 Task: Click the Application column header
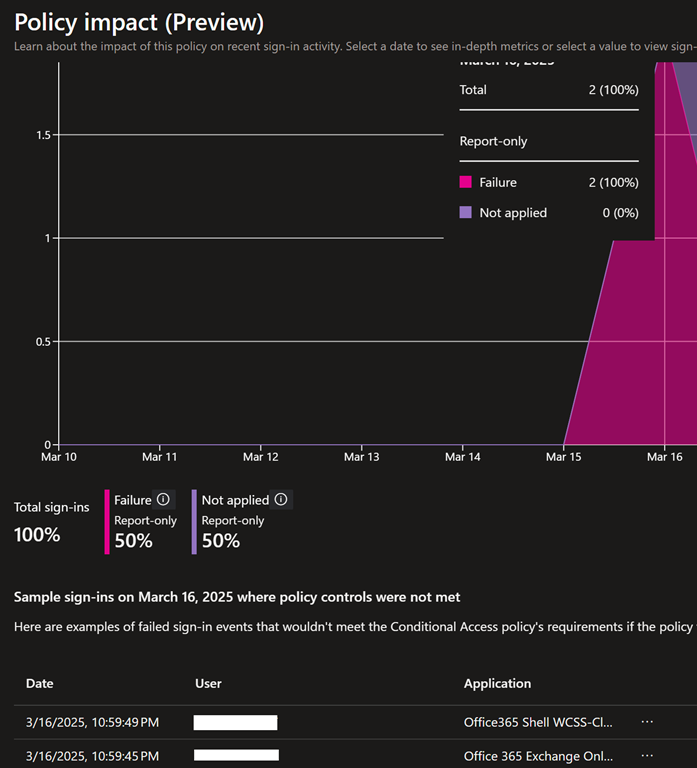tap(497, 683)
